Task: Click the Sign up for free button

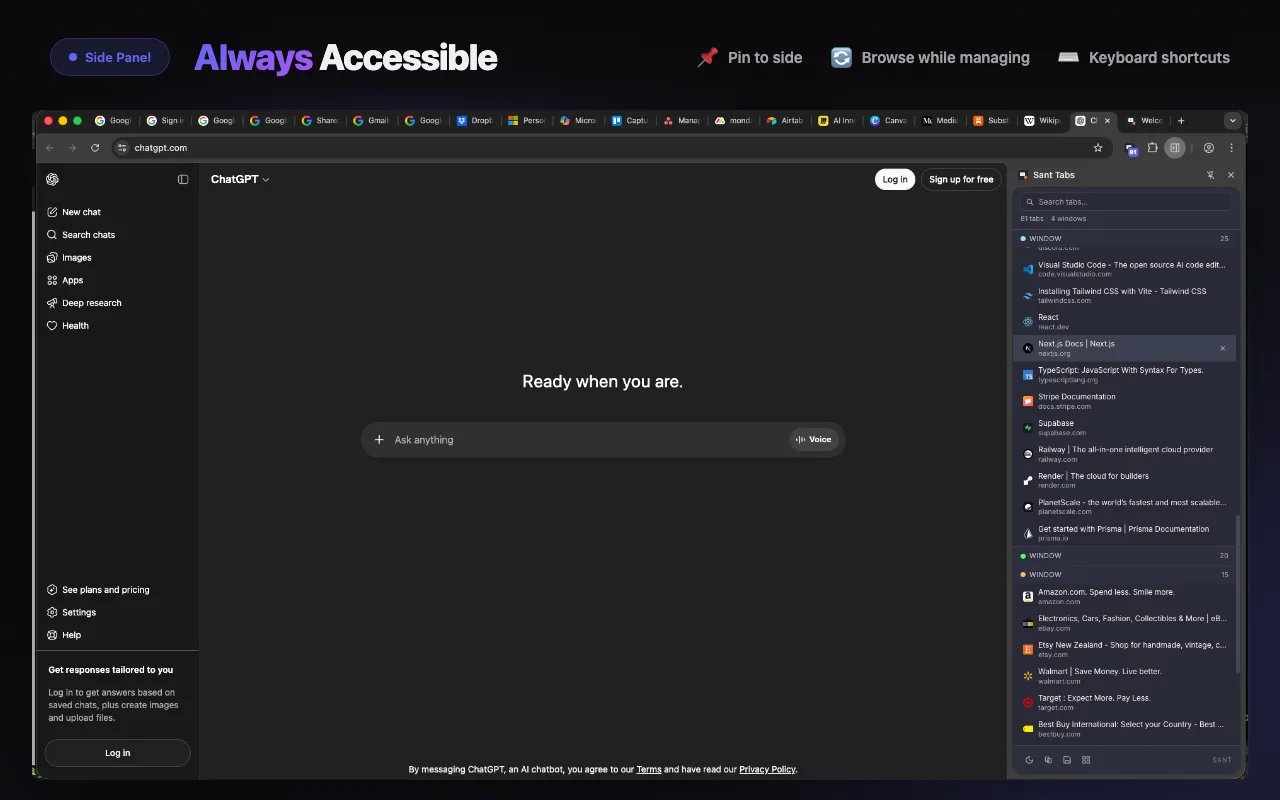Action: pyautogui.click(x=961, y=180)
